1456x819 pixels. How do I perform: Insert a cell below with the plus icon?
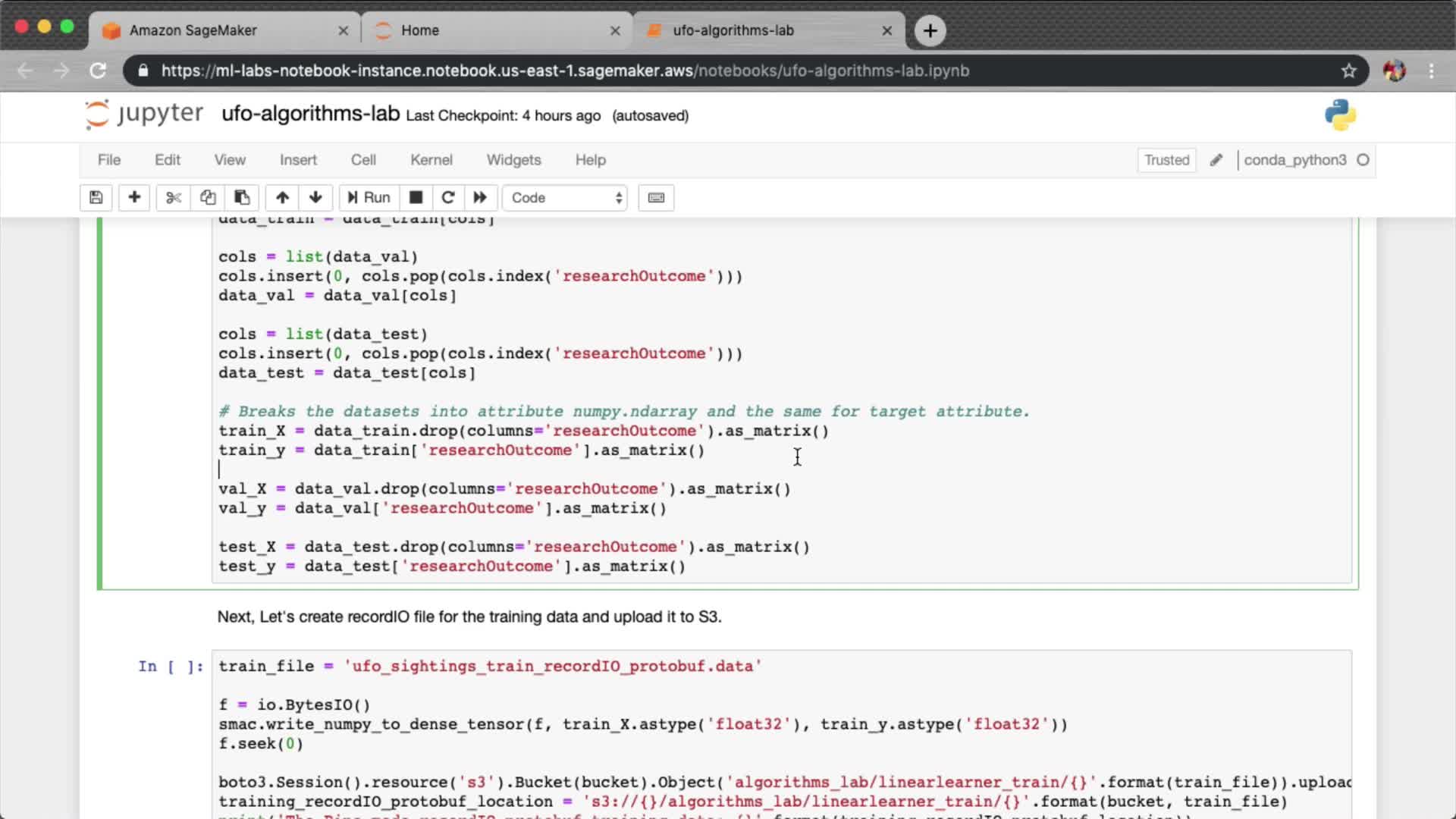134,198
